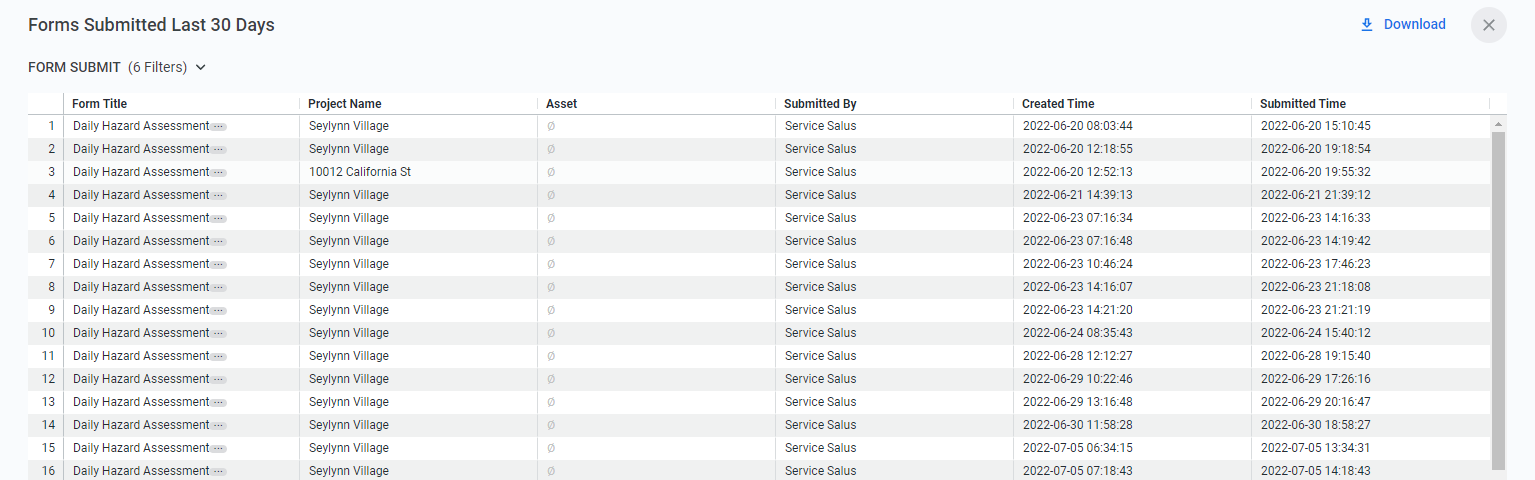Screen dimensions: 1535x480
Task: Sort by the Project Name column header
Action: 345,104
